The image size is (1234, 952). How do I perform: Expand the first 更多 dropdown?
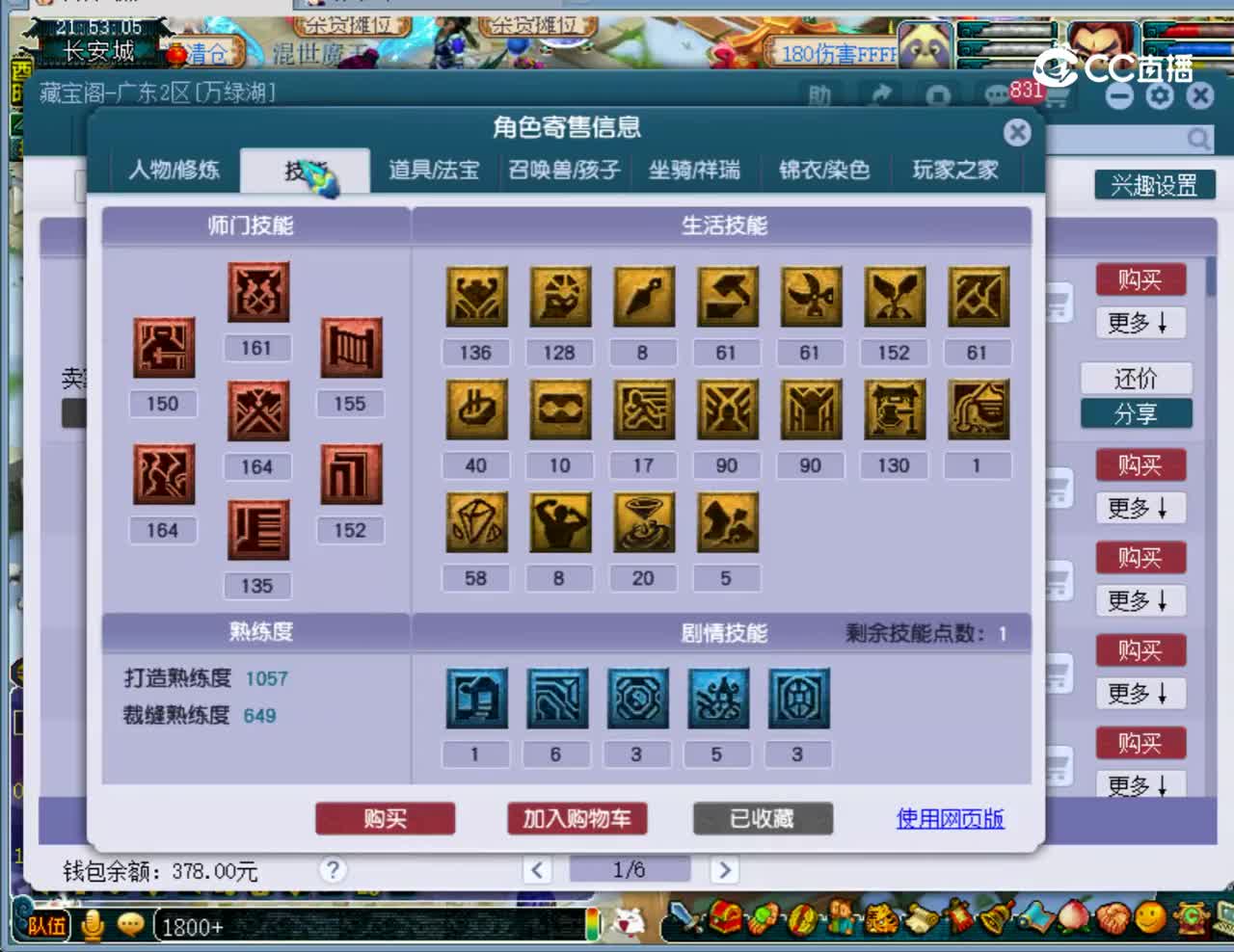click(x=1140, y=323)
